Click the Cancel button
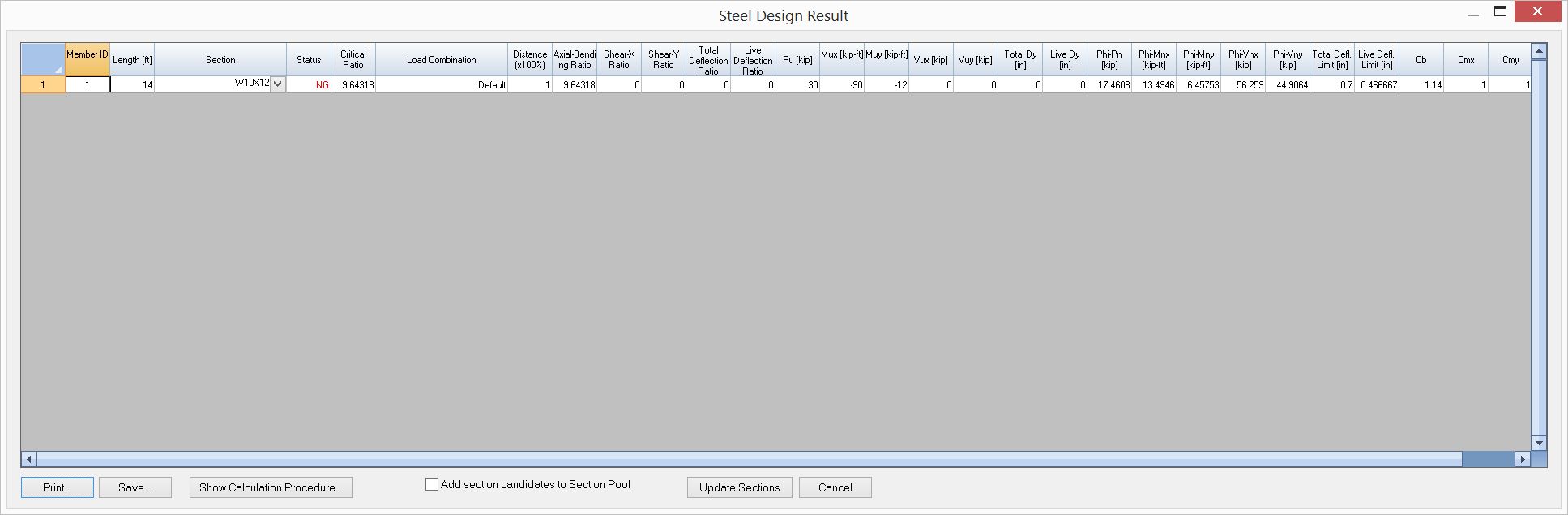Viewport: 1568px width, 515px height. click(x=835, y=487)
